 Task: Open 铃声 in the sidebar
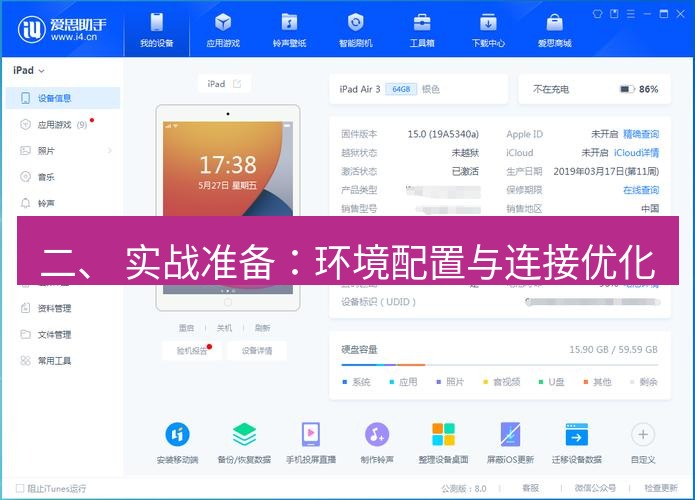[63, 203]
